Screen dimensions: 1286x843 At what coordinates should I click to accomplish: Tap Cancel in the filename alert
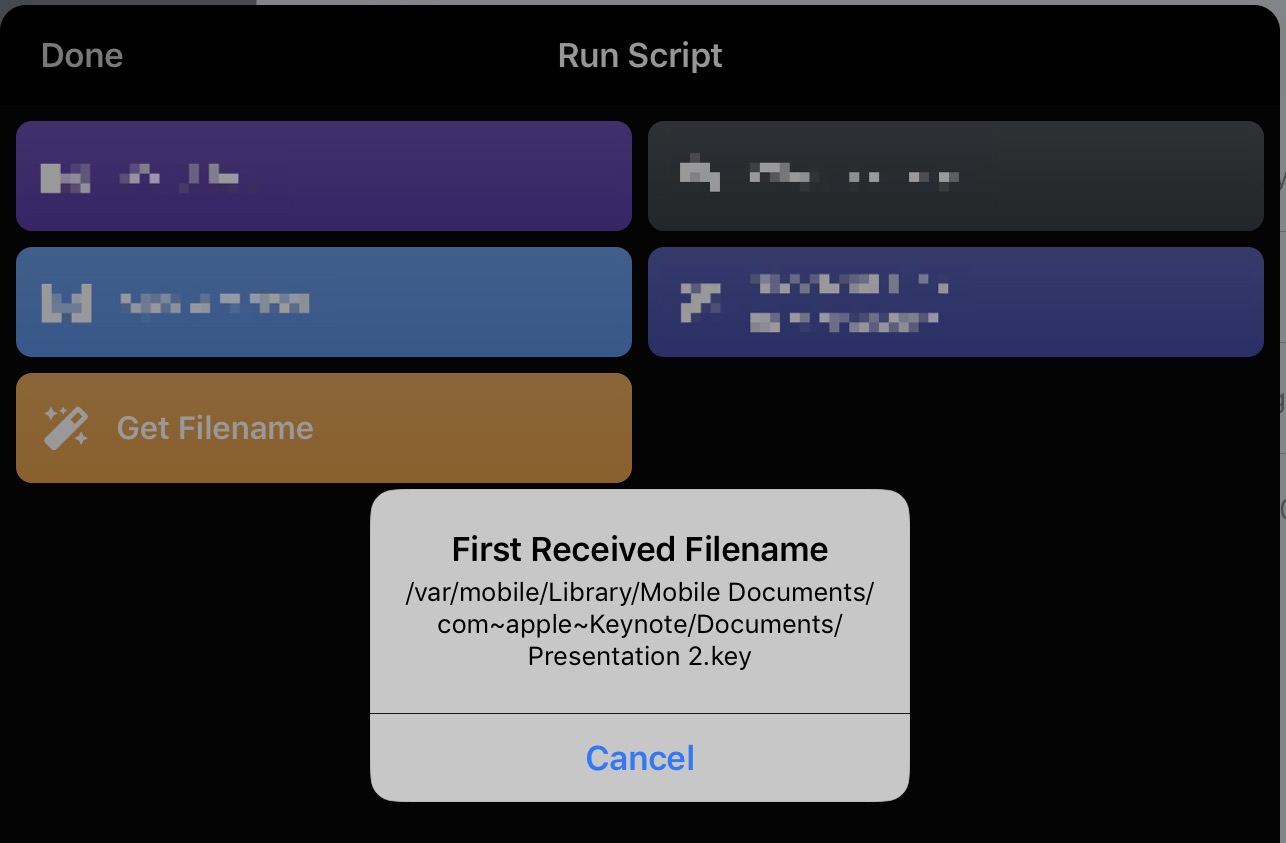click(640, 758)
